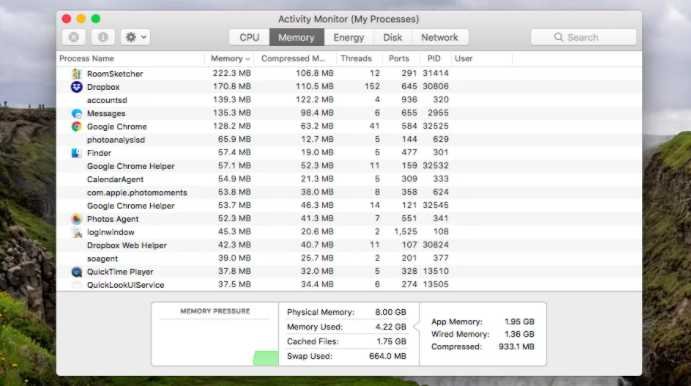The height and width of the screenshot is (386, 691).
Task: Click the Swap Used 664.0 MB value
Action: pyautogui.click(x=387, y=356)
